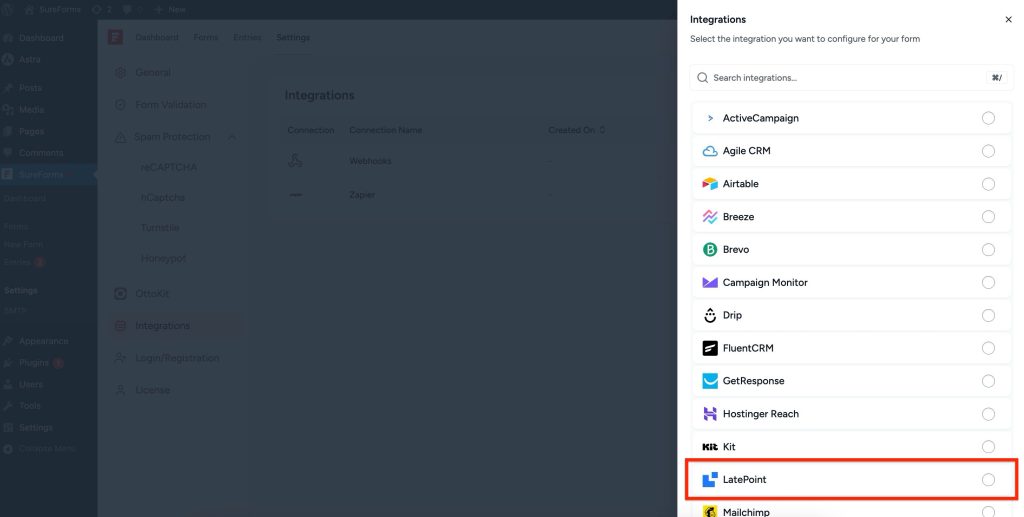
Task: Click the Hostinger Reach logo icon
Action: click(710, 414)
